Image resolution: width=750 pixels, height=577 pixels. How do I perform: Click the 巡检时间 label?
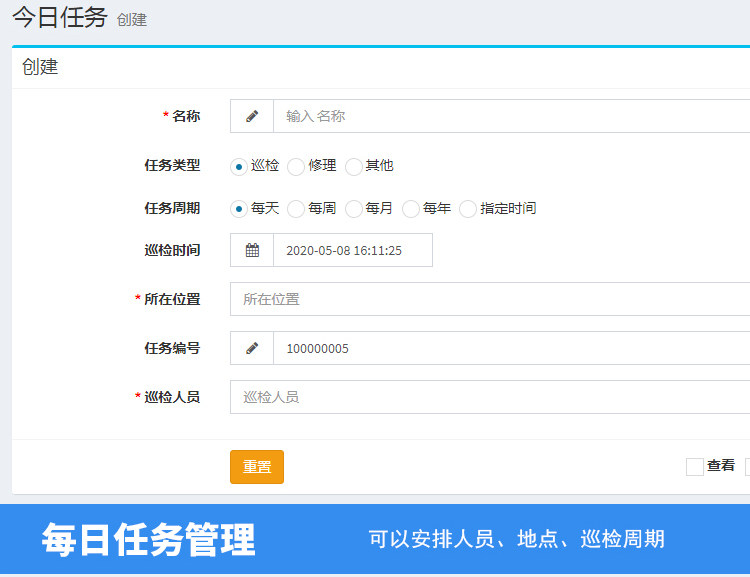172,250
